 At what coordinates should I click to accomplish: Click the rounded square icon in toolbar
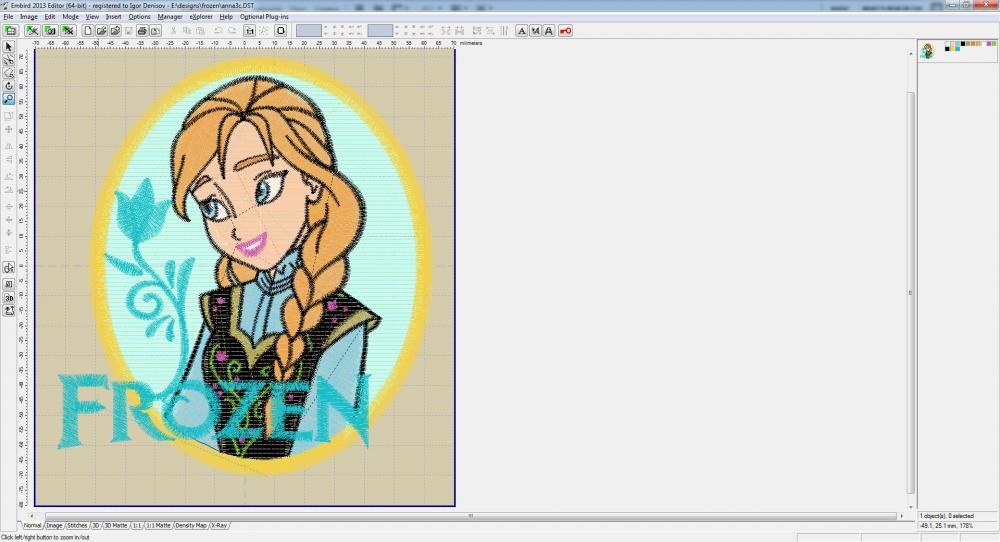click(281, 31)
